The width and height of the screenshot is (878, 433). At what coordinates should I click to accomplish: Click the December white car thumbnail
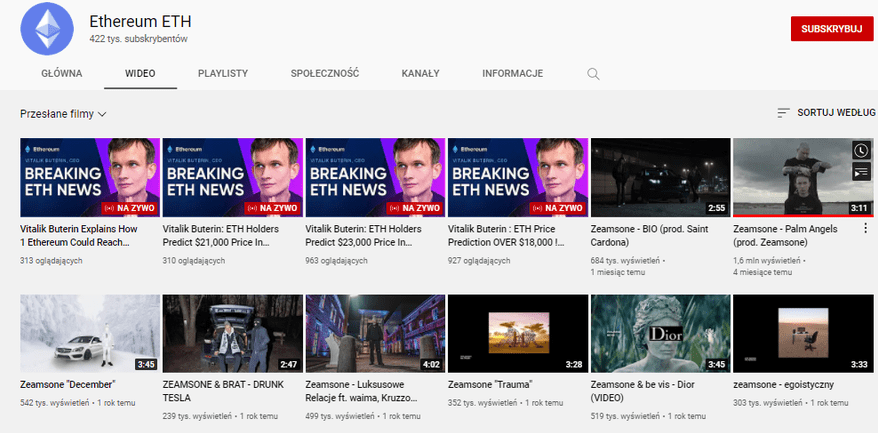pos(90,334)
